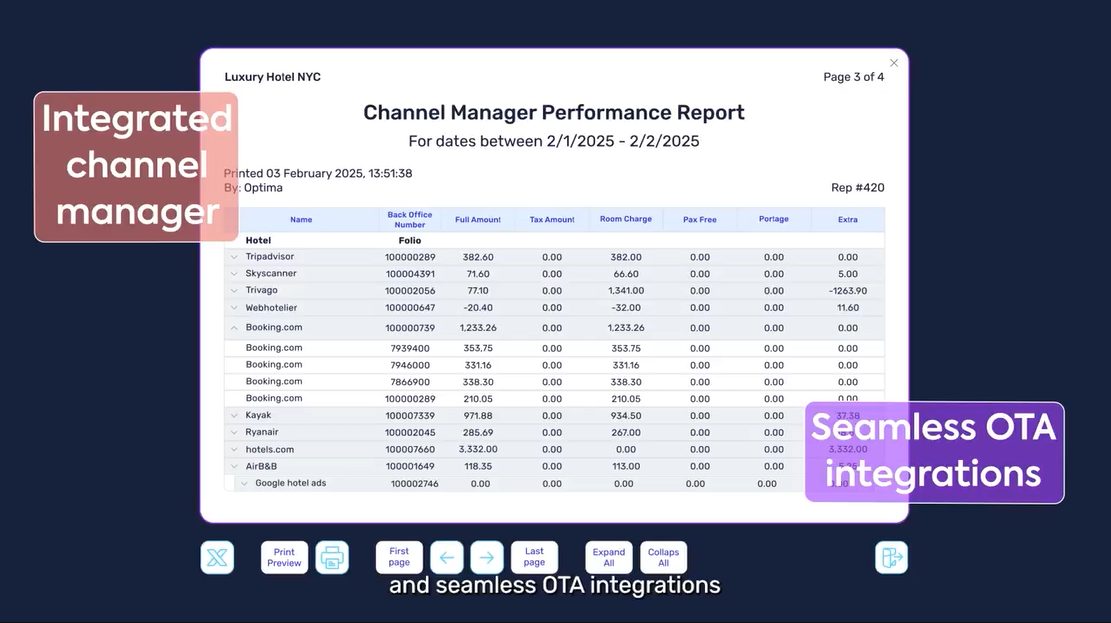Click Room Charge column header
Image resolution: width=1111 pixels, height=623 pixels.
click(x=626, y=219)
